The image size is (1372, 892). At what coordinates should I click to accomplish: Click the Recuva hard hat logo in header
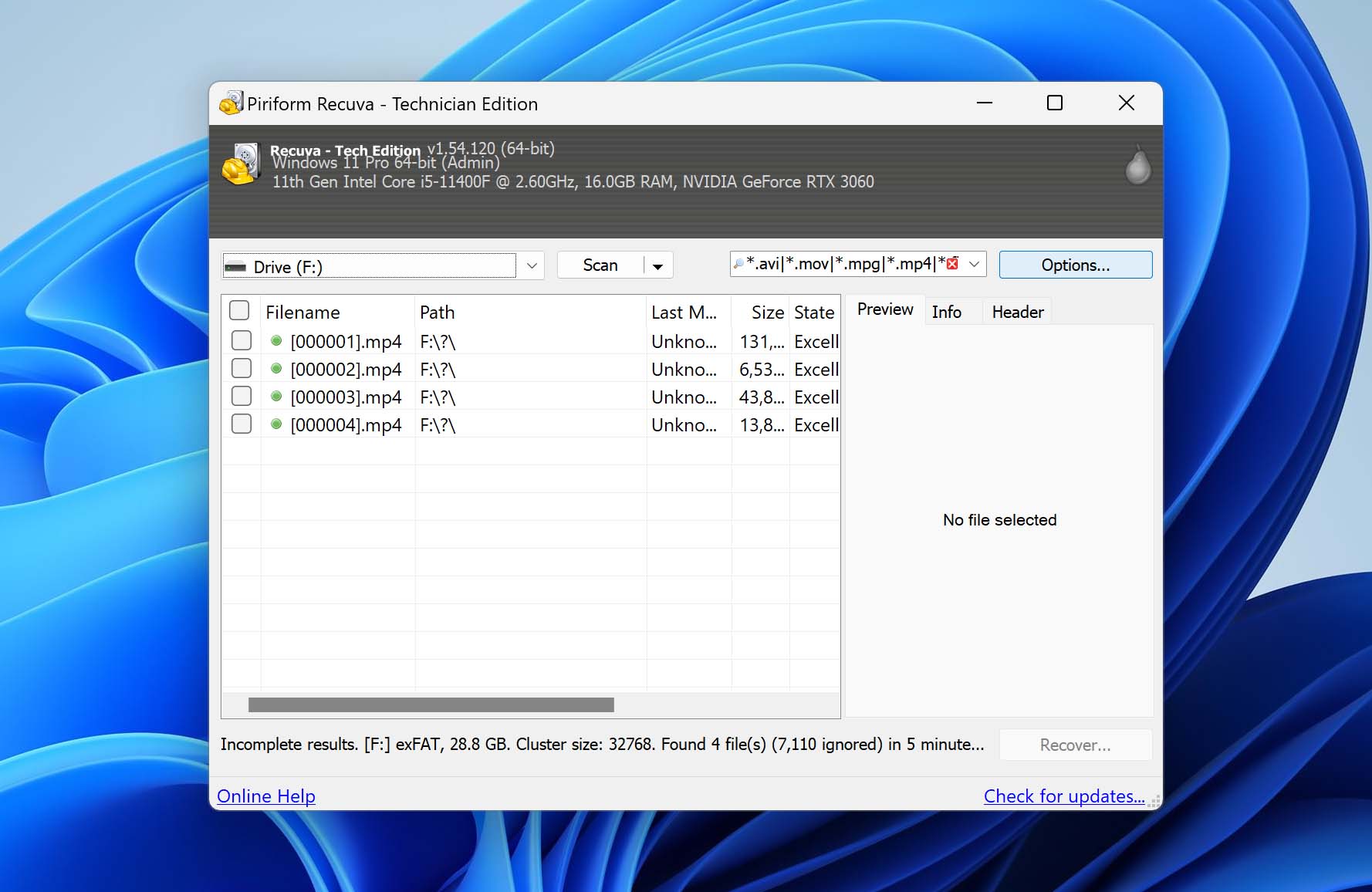coord(241,164)
